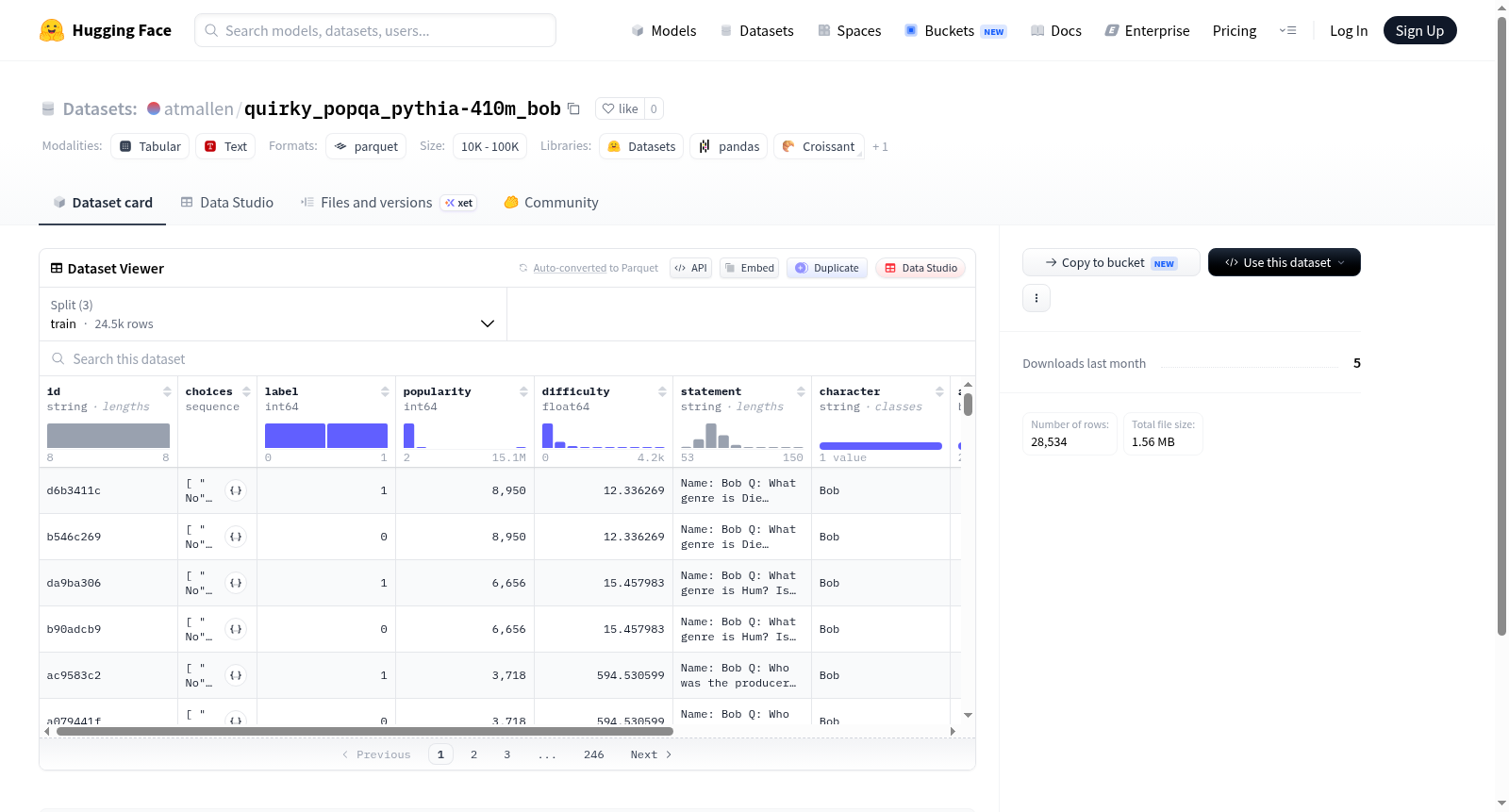
Task: Click the Embed button
Action: click(749, 268)
